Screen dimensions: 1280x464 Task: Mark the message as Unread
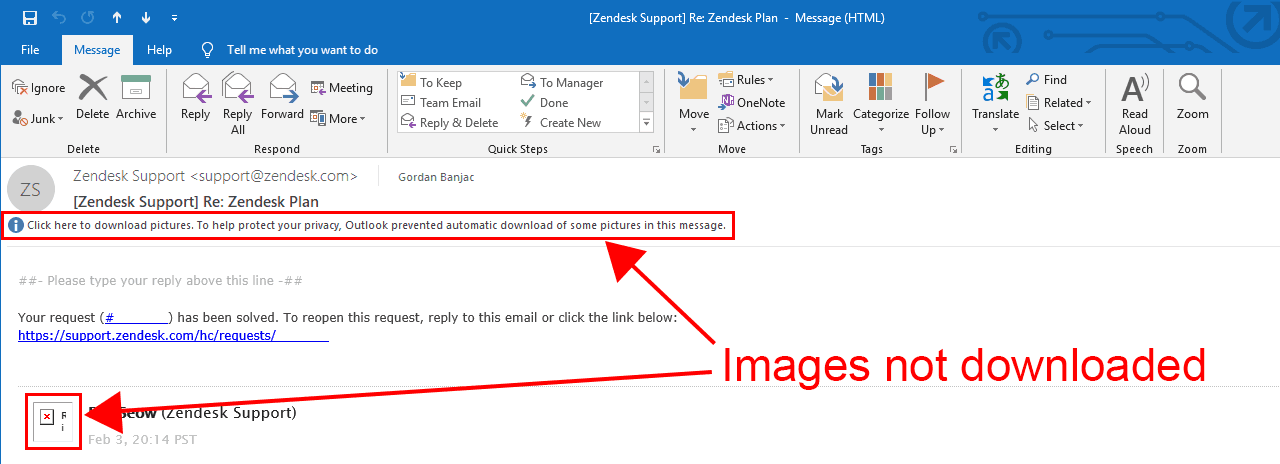829,104
